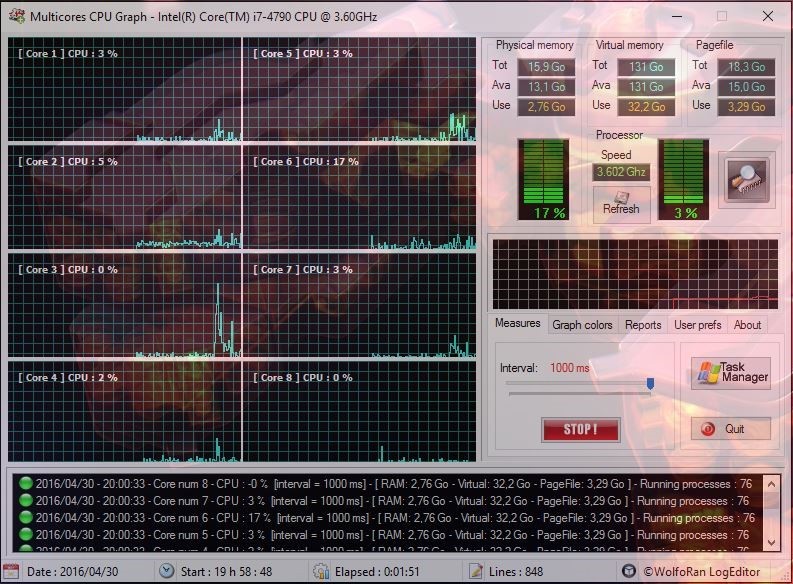The image size is (793, 584).
Task: Click the Refresh processor speed button
Action: point(621,203)
